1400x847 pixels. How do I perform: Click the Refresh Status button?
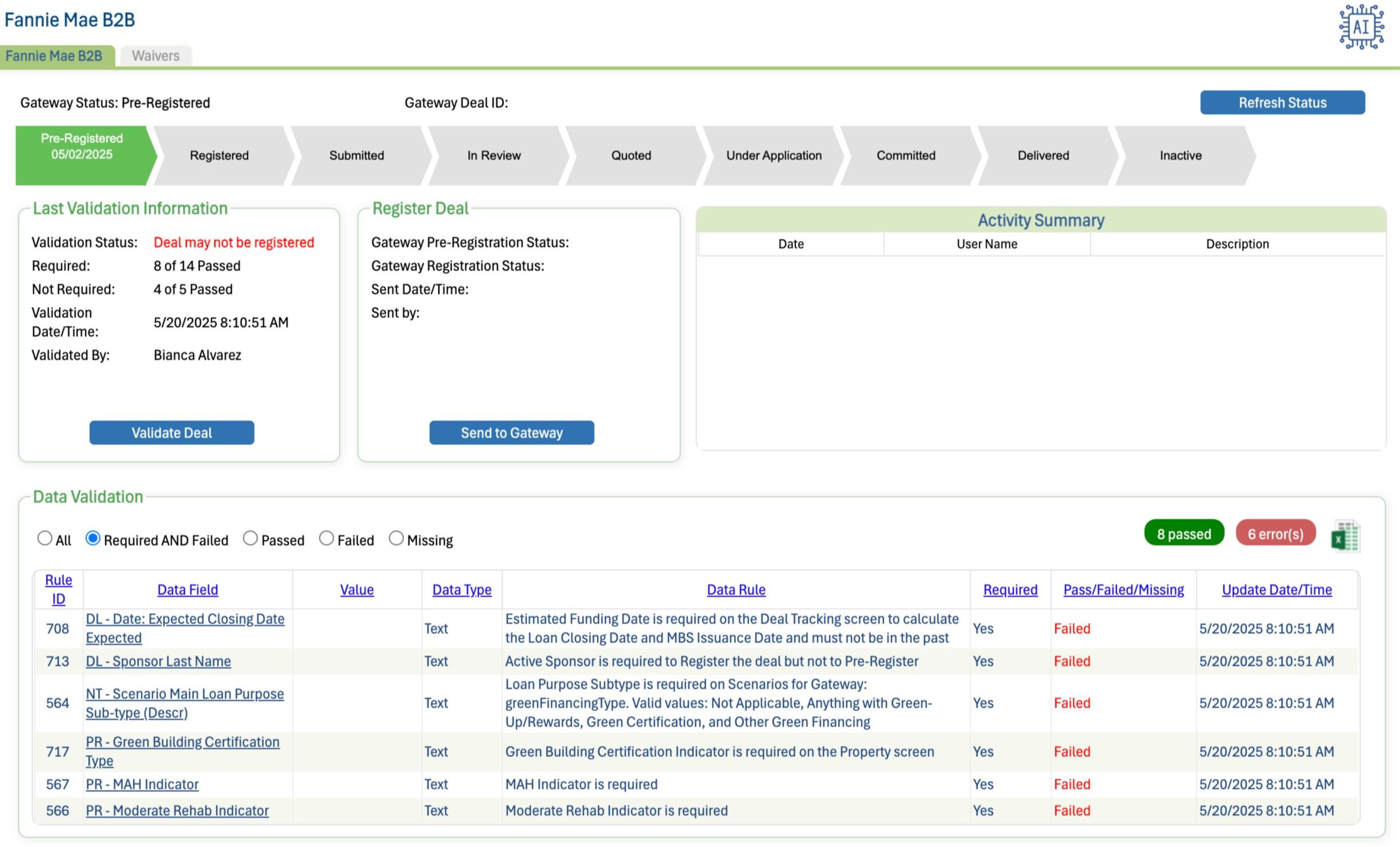(x=1282, y=102)
